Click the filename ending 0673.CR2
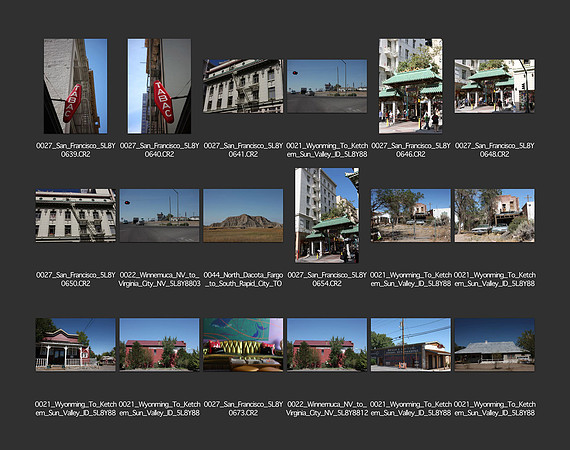 click(243, 409)
